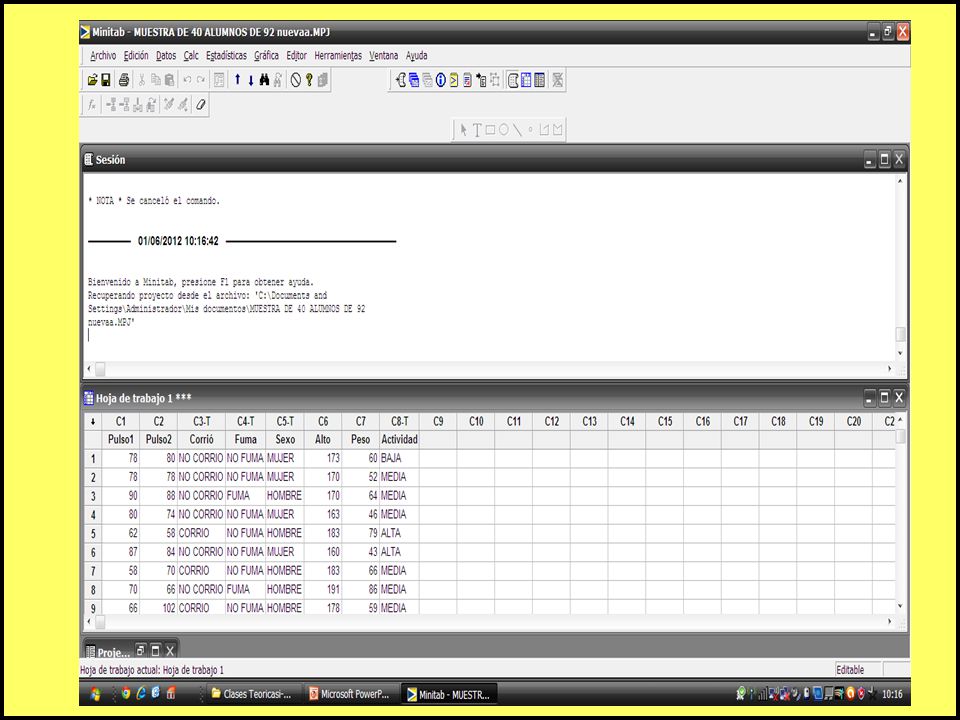960x720 pixels.
Task: Save the project with floppy disk icon
Action: click(x=106, y=80)
